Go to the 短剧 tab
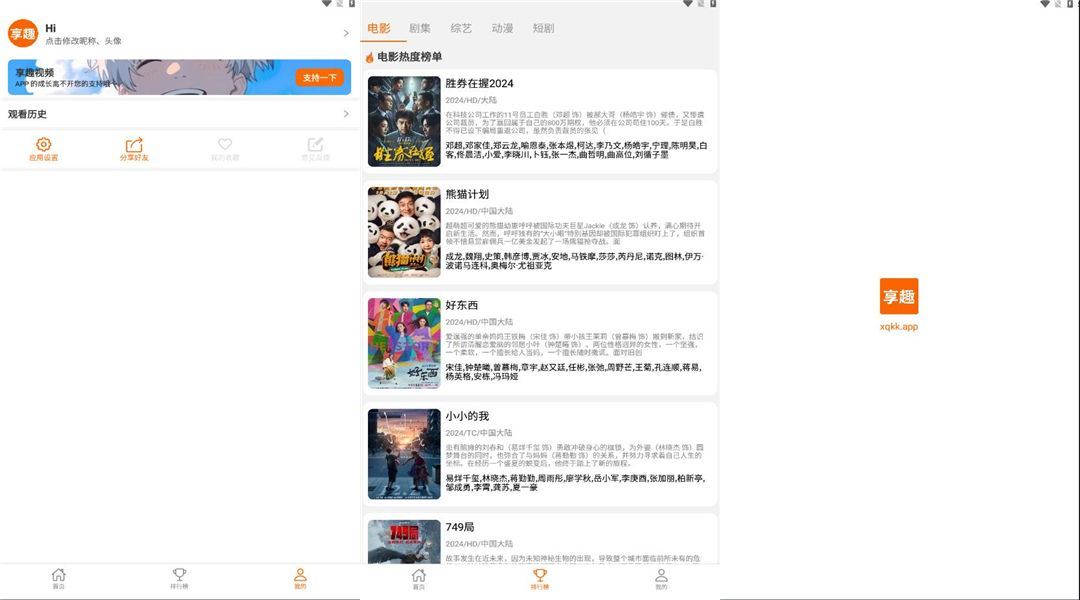Screen dimensions: 1080x600 coord(543,28)
